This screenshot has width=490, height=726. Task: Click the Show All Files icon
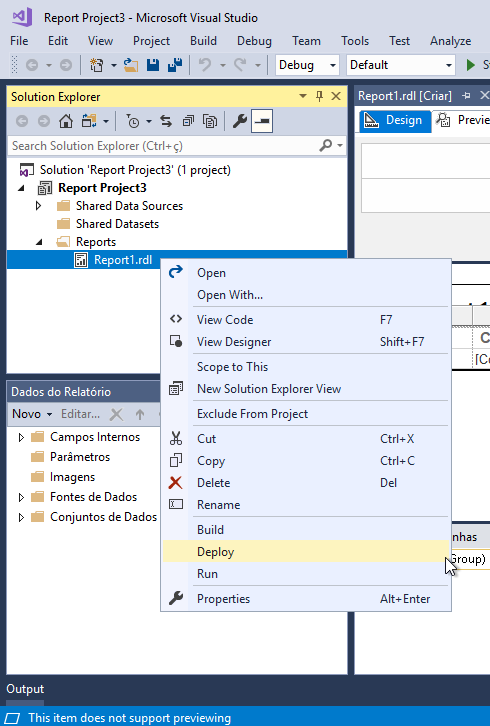pos(210,121)
